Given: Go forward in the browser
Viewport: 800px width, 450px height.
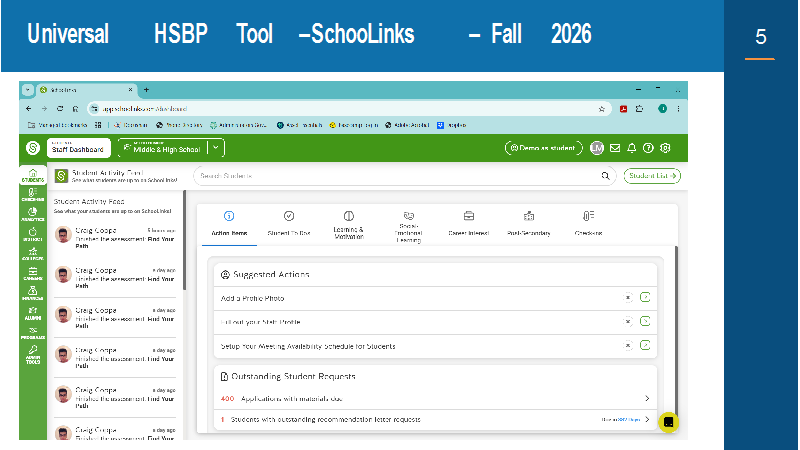Looking at the screenshot, I should (44, 109).
